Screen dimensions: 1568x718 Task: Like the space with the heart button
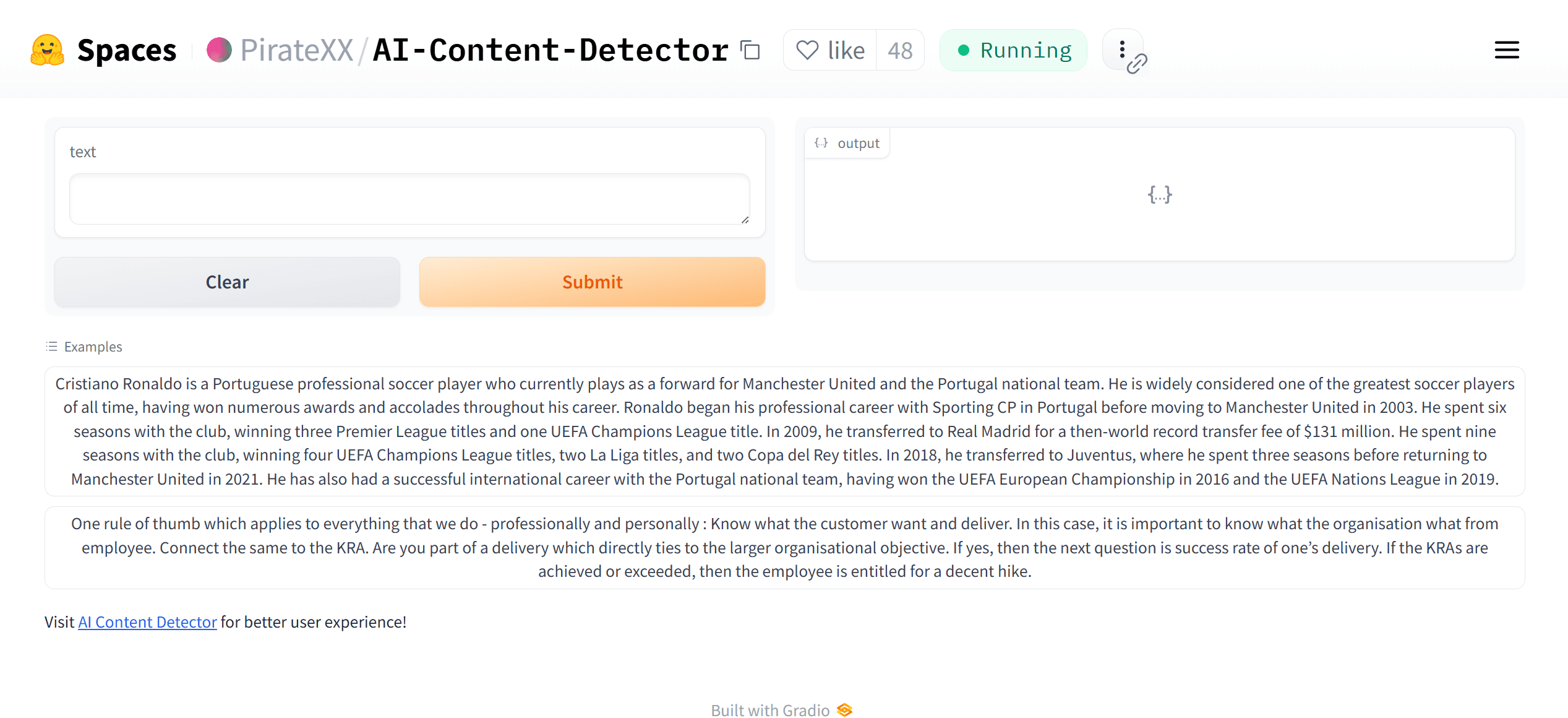pos(830,50)
